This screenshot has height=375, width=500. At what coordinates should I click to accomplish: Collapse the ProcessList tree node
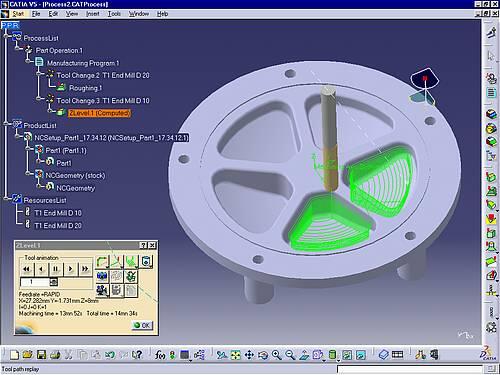6,35
